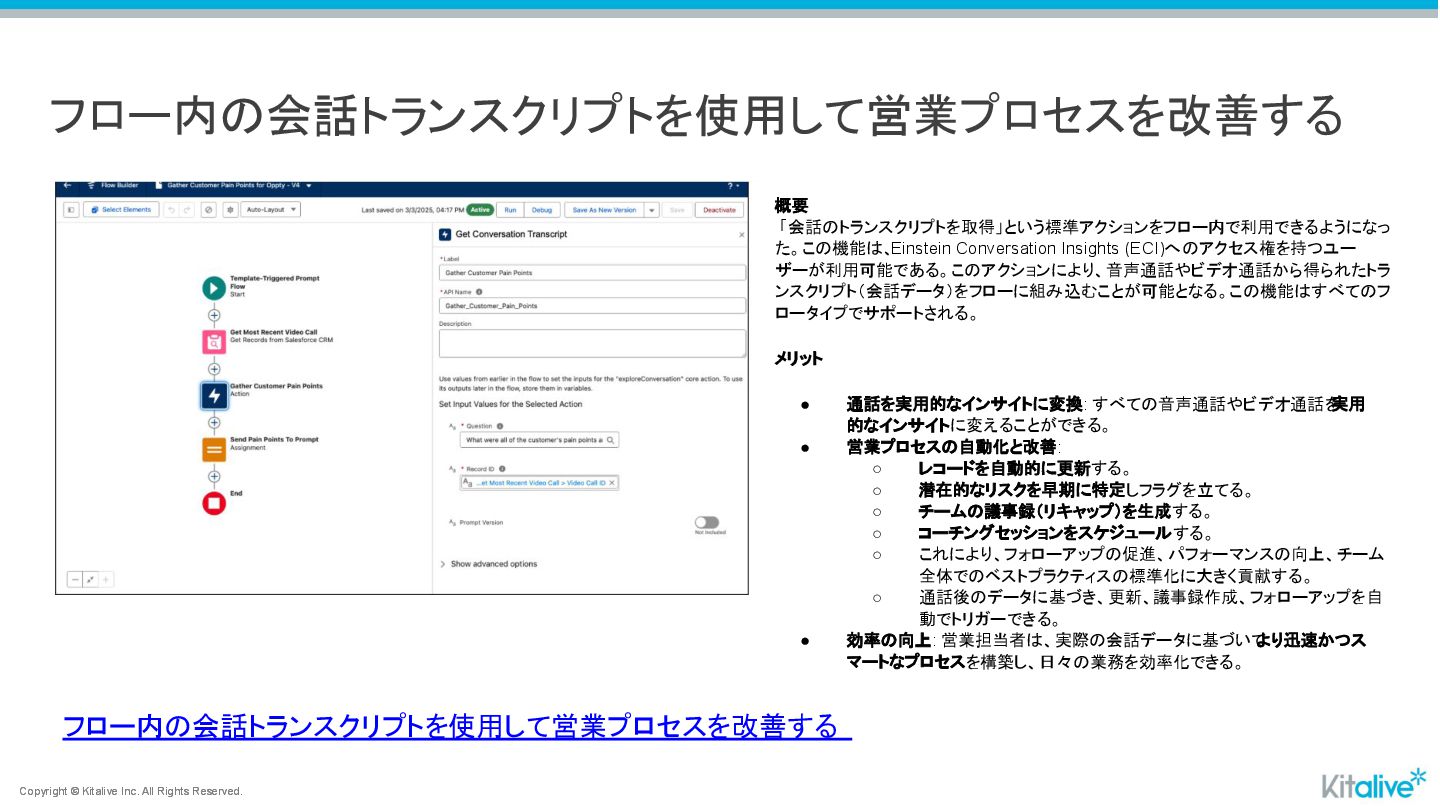Image resolution: width=1440 pixels, height=810 pixels.
Task: Click Save As New Version button
Action: click(x=604, y=210)
